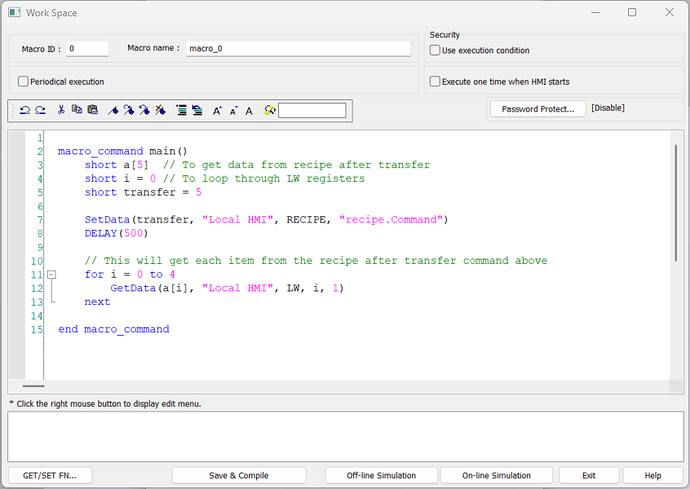
Task: Click the Redo toolbar icon
Action: [x=40, y=110]
